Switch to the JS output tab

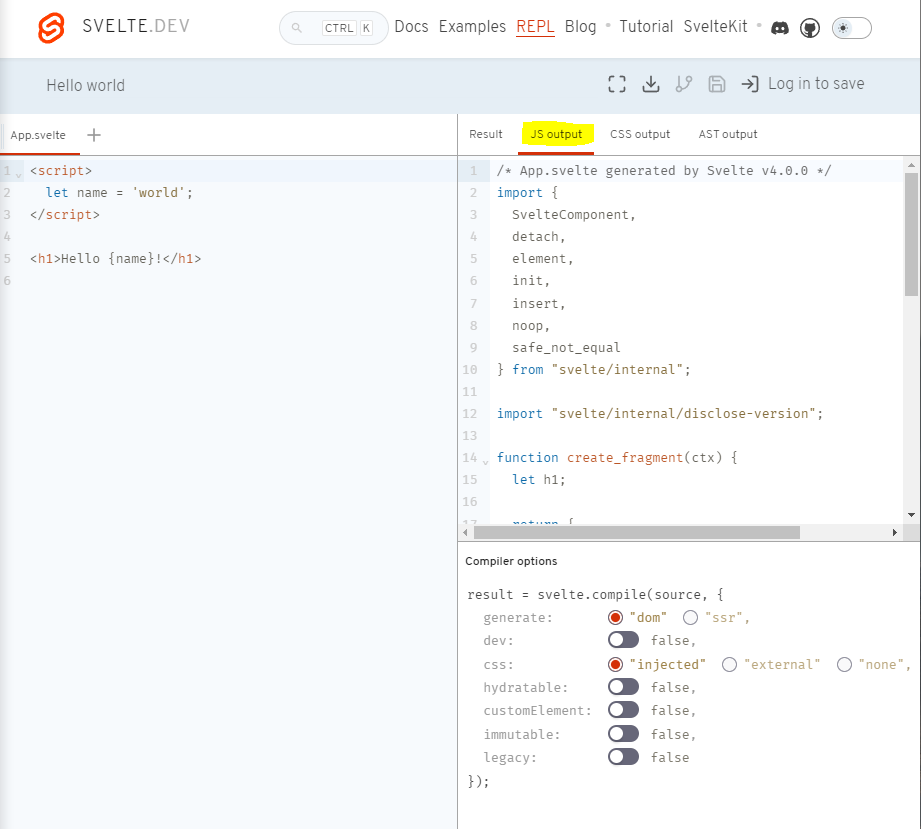point(556,134)
